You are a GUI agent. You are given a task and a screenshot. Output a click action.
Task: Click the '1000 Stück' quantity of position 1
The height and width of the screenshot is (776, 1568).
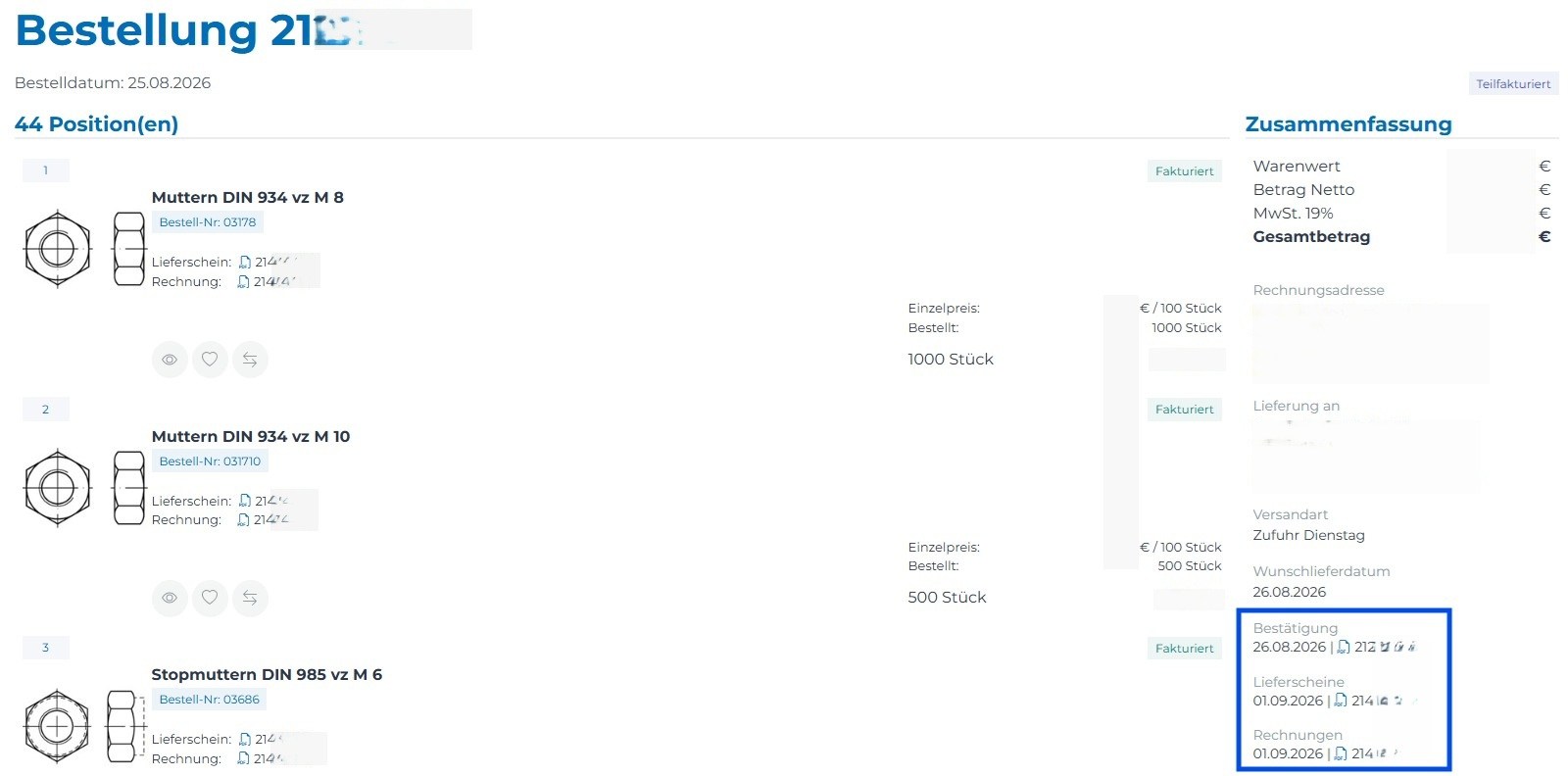pos(951,360)
